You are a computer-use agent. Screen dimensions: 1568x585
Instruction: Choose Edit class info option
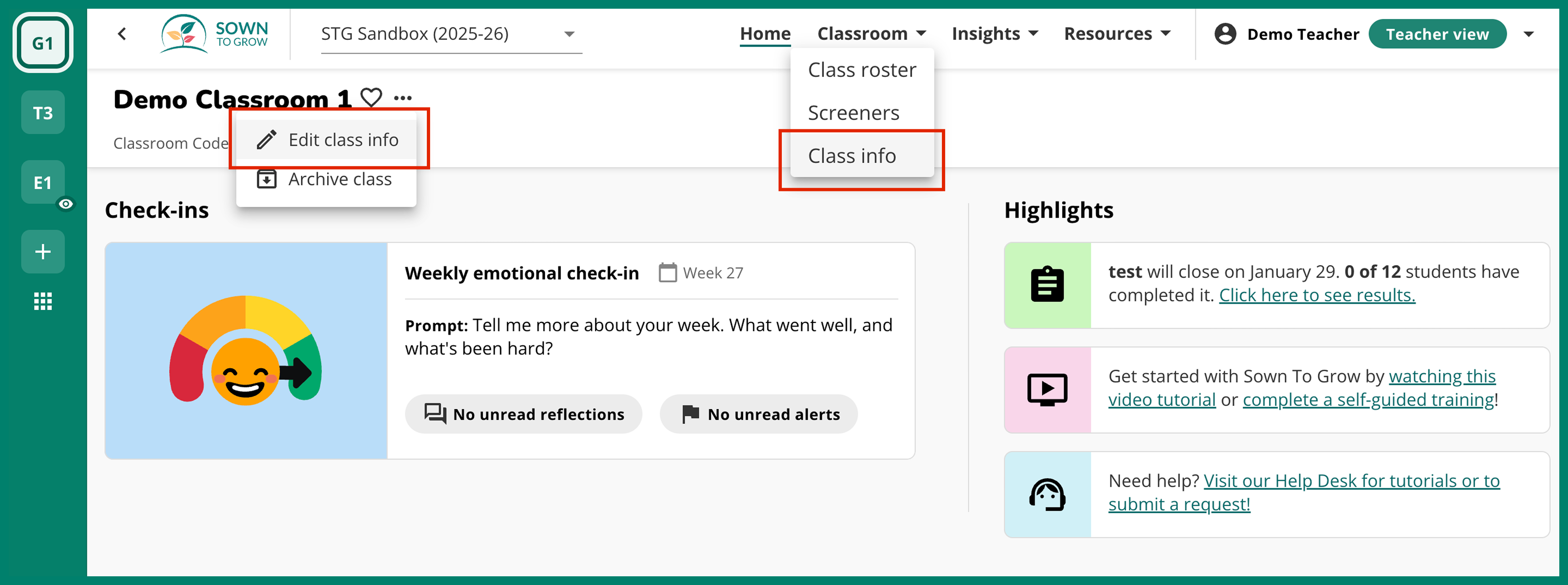click(343, 140)
